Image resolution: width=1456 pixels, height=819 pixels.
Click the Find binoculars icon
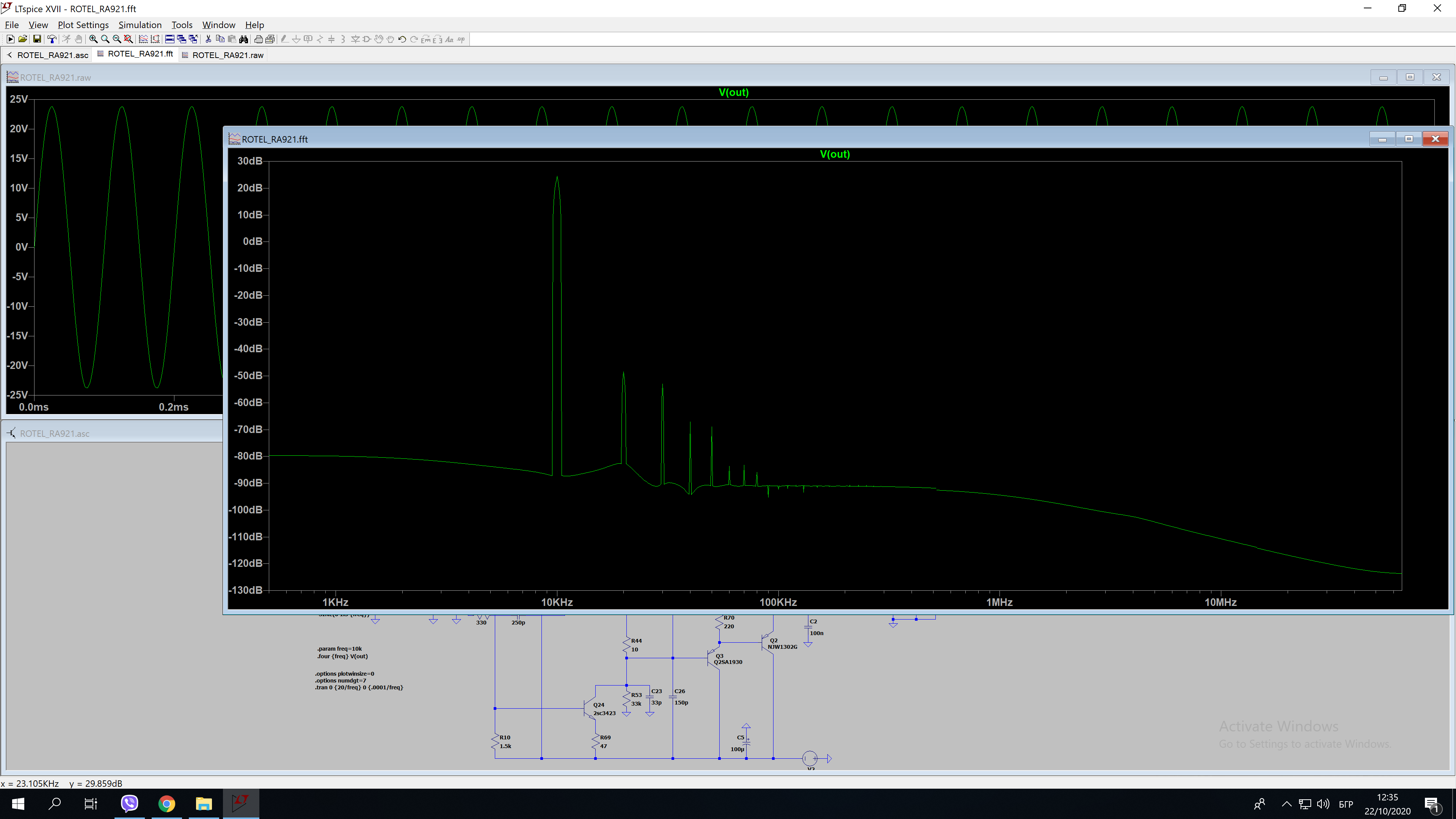[243, 39]
